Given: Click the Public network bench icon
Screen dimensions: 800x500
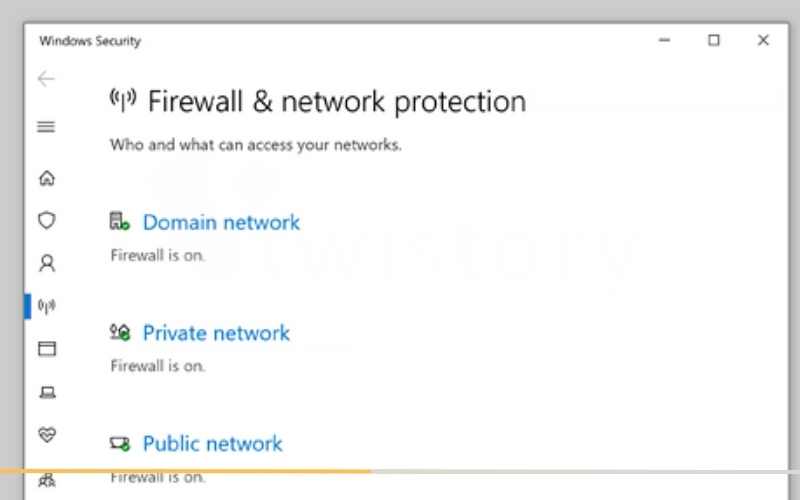Looking at the screenshot, I should coord(120,443).
